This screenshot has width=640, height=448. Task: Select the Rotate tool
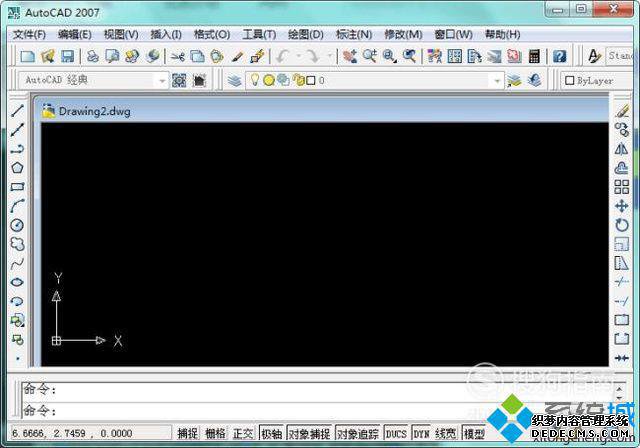pyautogui.click(x=622, y=225)
